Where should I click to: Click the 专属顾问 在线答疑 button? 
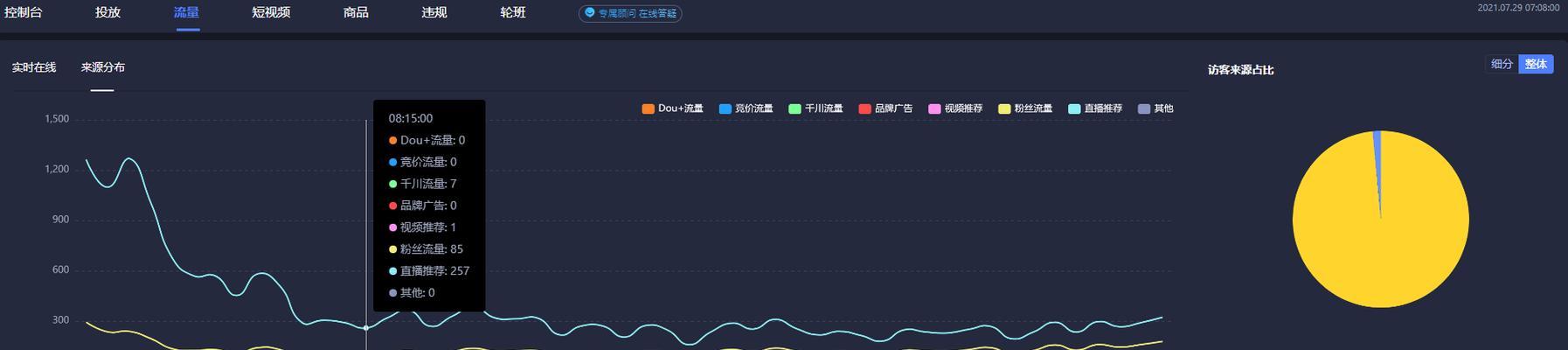coord(630,14)
